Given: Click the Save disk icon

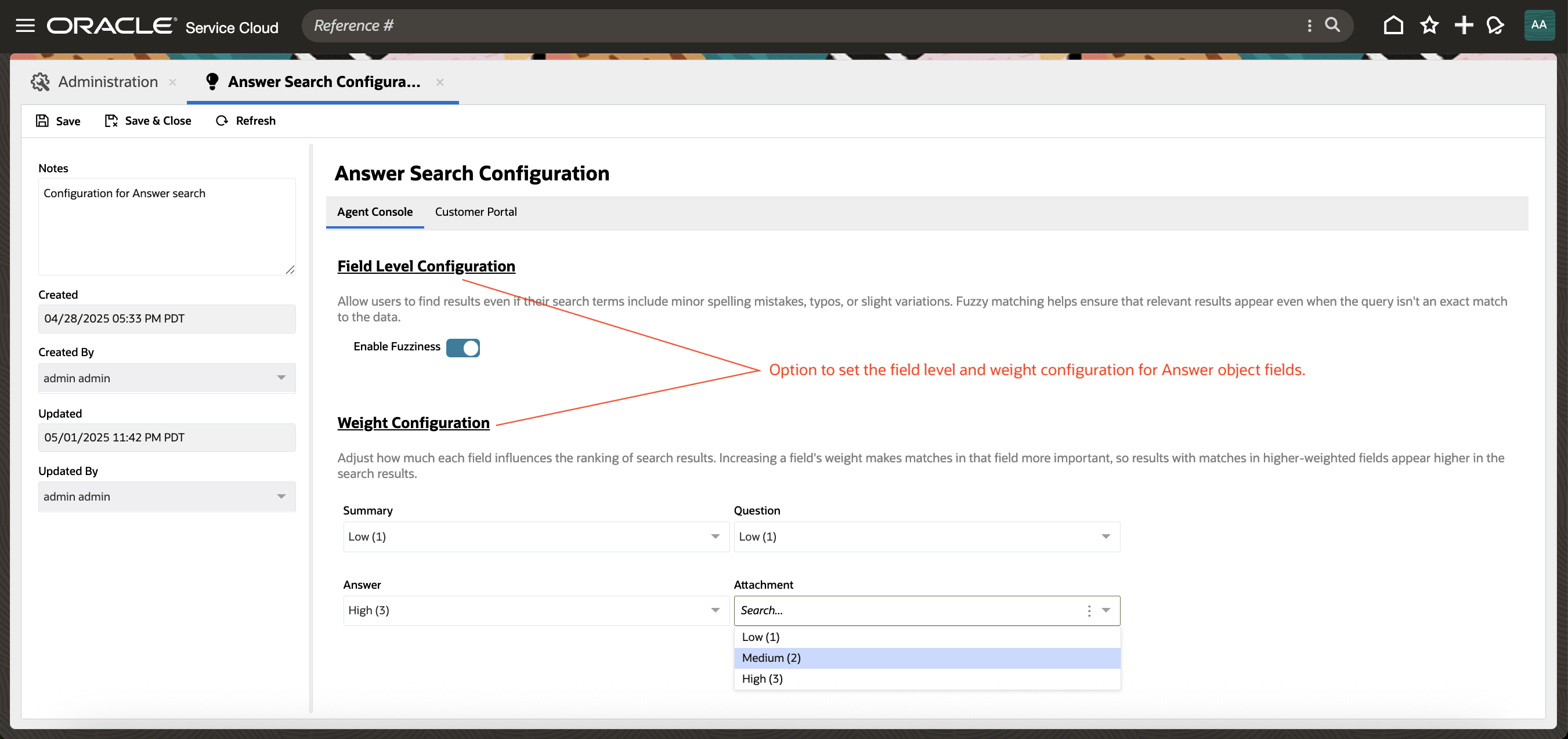Looking at the screenshot, I should tap(42, 121).
